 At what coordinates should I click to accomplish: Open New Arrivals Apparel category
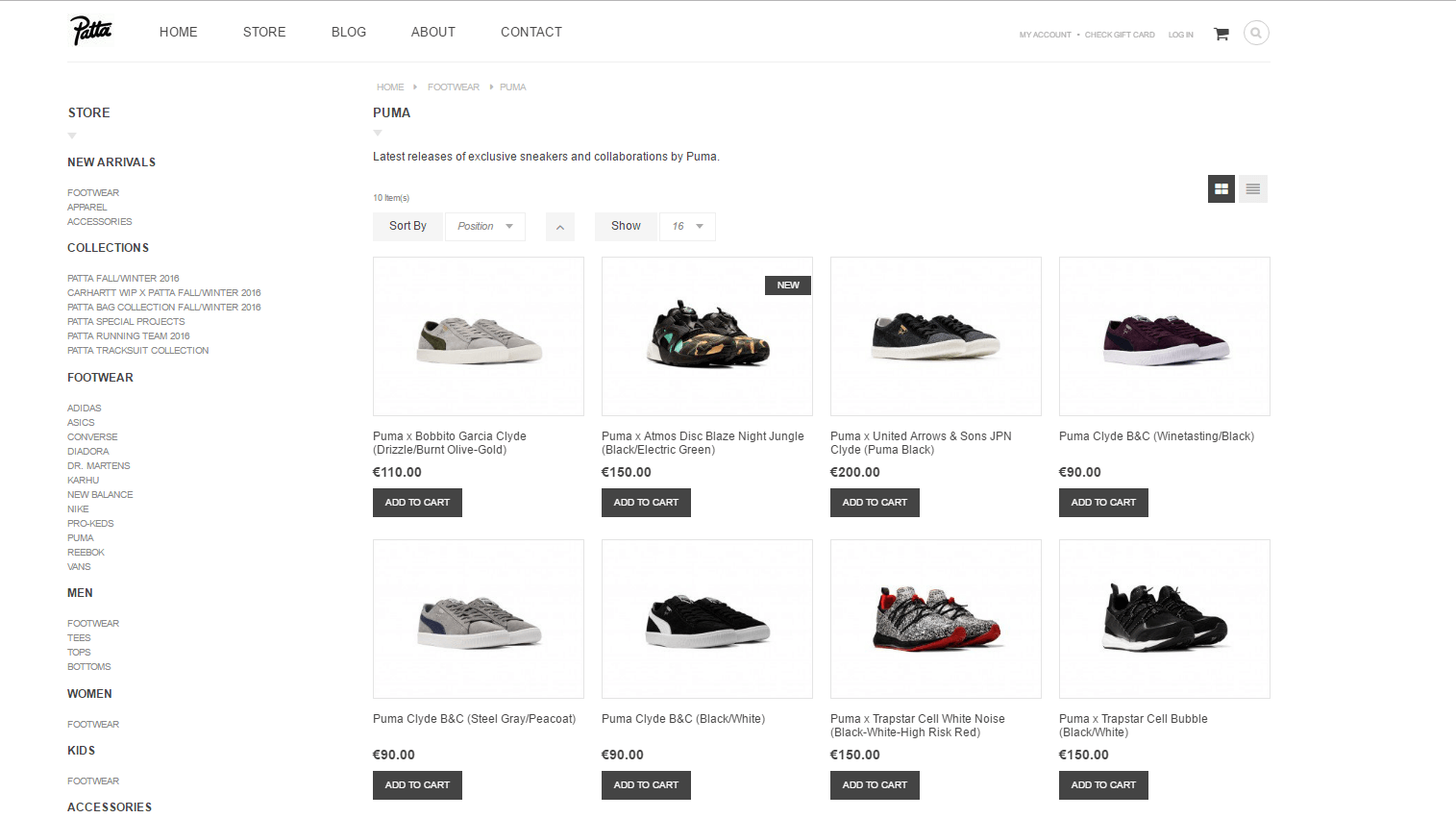[86, 208]
